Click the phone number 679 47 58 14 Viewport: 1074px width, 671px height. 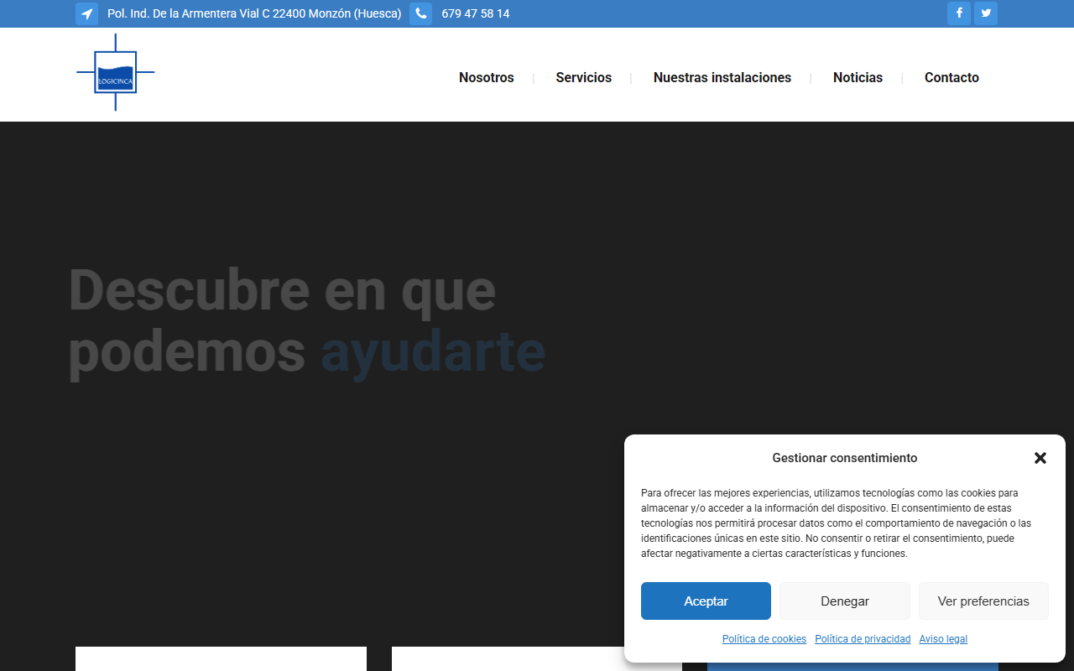point(475,14)
